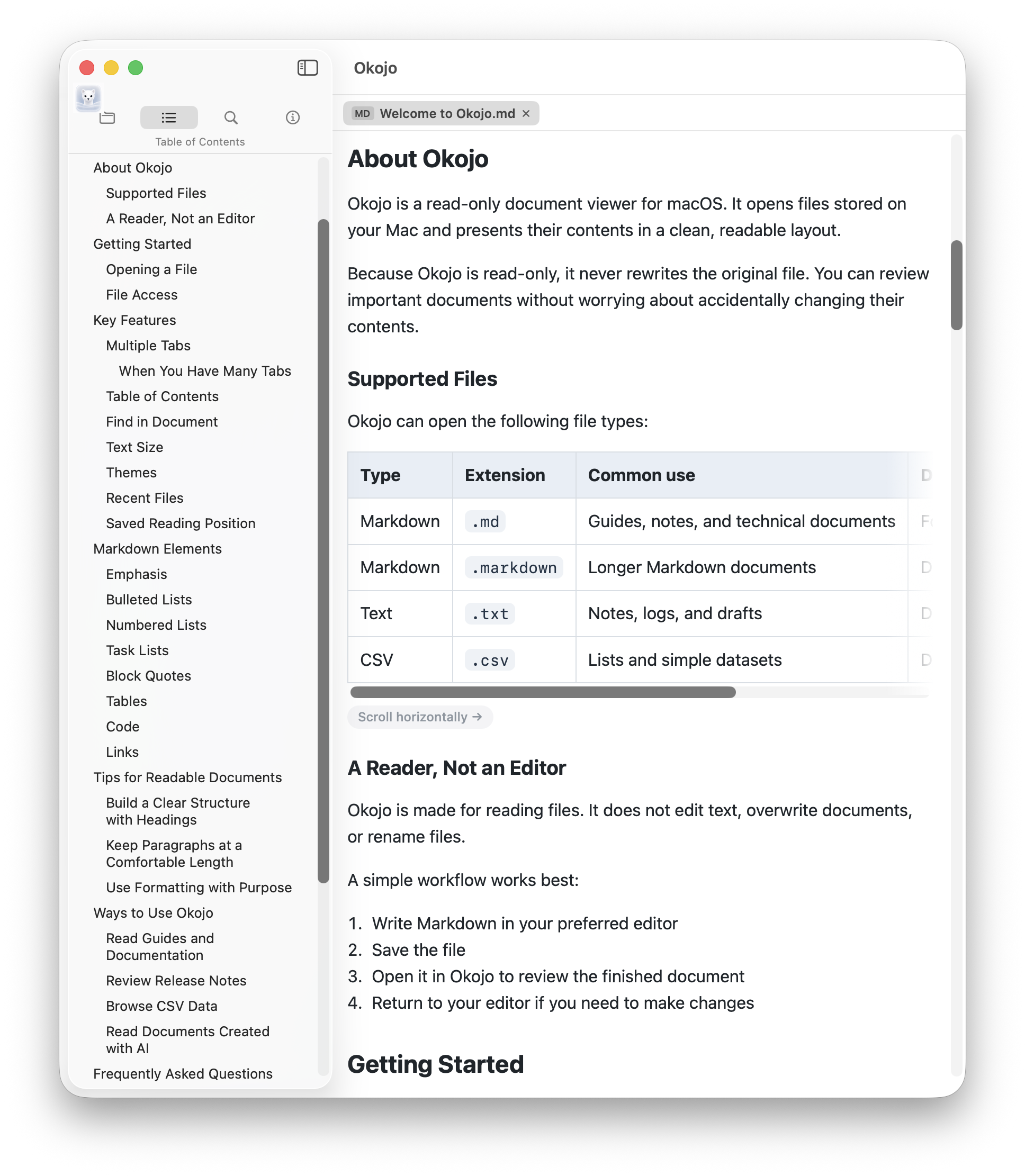1025x1176 pixels.
Task: Go to Numbered Lists entry
Action: pos(156,626)
